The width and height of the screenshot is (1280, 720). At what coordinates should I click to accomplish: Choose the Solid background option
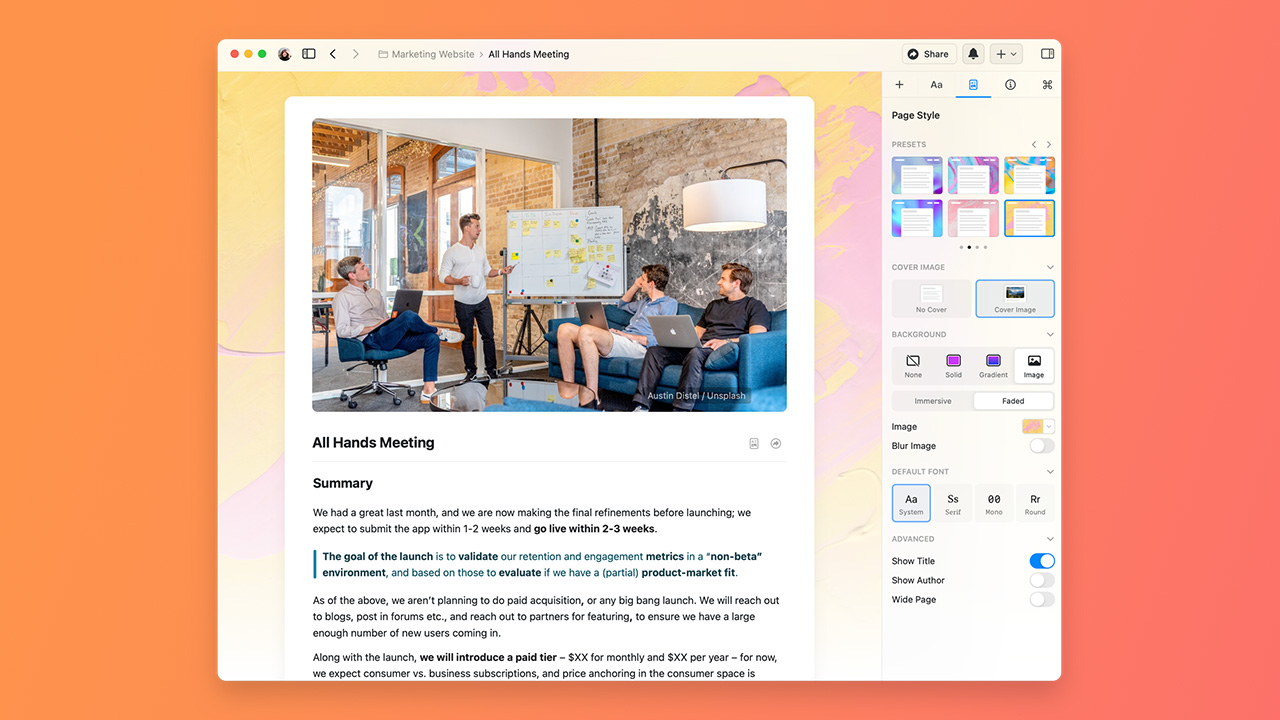pos(953,365)
